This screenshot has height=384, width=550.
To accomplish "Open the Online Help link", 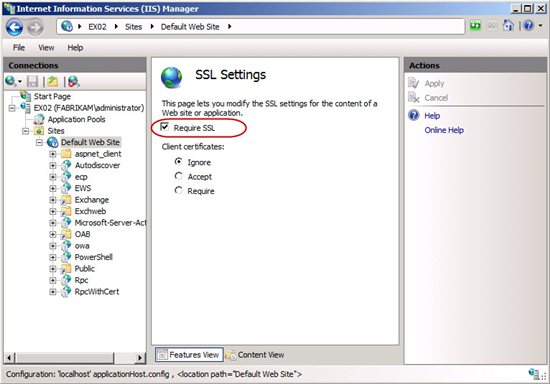I will pyautogui.click(x=444, y=130).
